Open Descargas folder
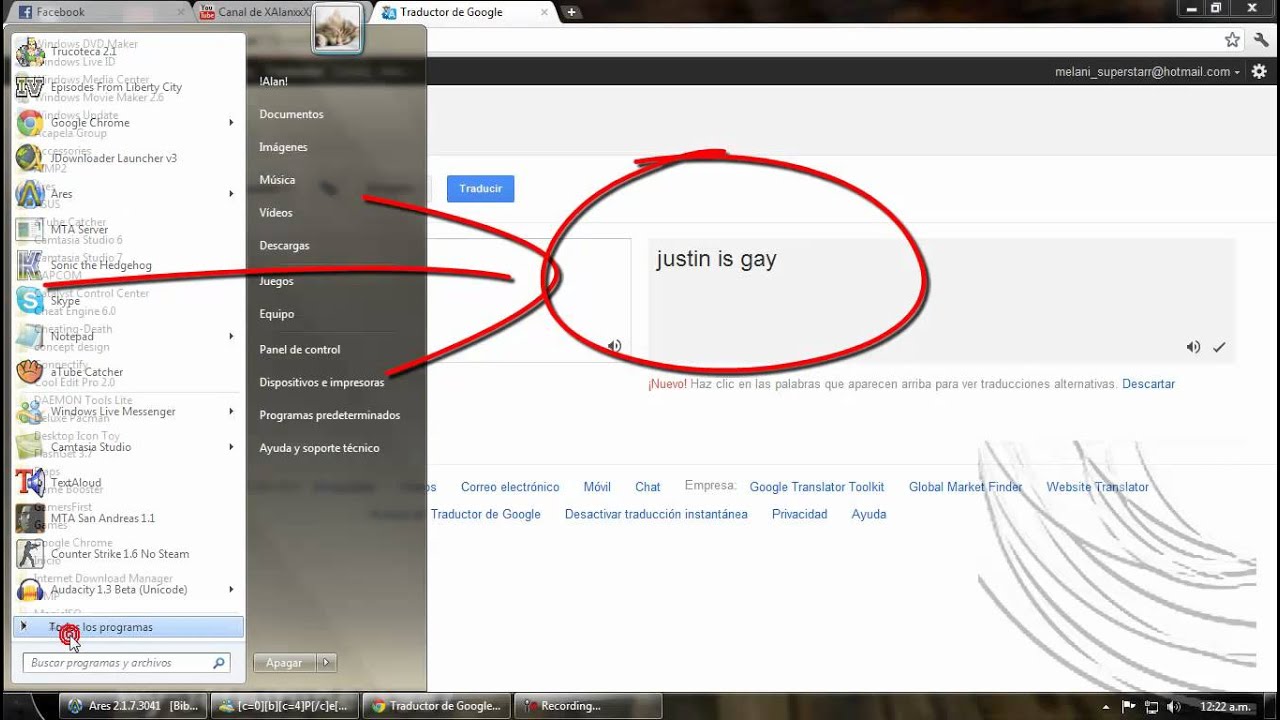Image resolution: width=1280 pixels, height=720 pixels. pyautogui.click(x=284, y=246)
